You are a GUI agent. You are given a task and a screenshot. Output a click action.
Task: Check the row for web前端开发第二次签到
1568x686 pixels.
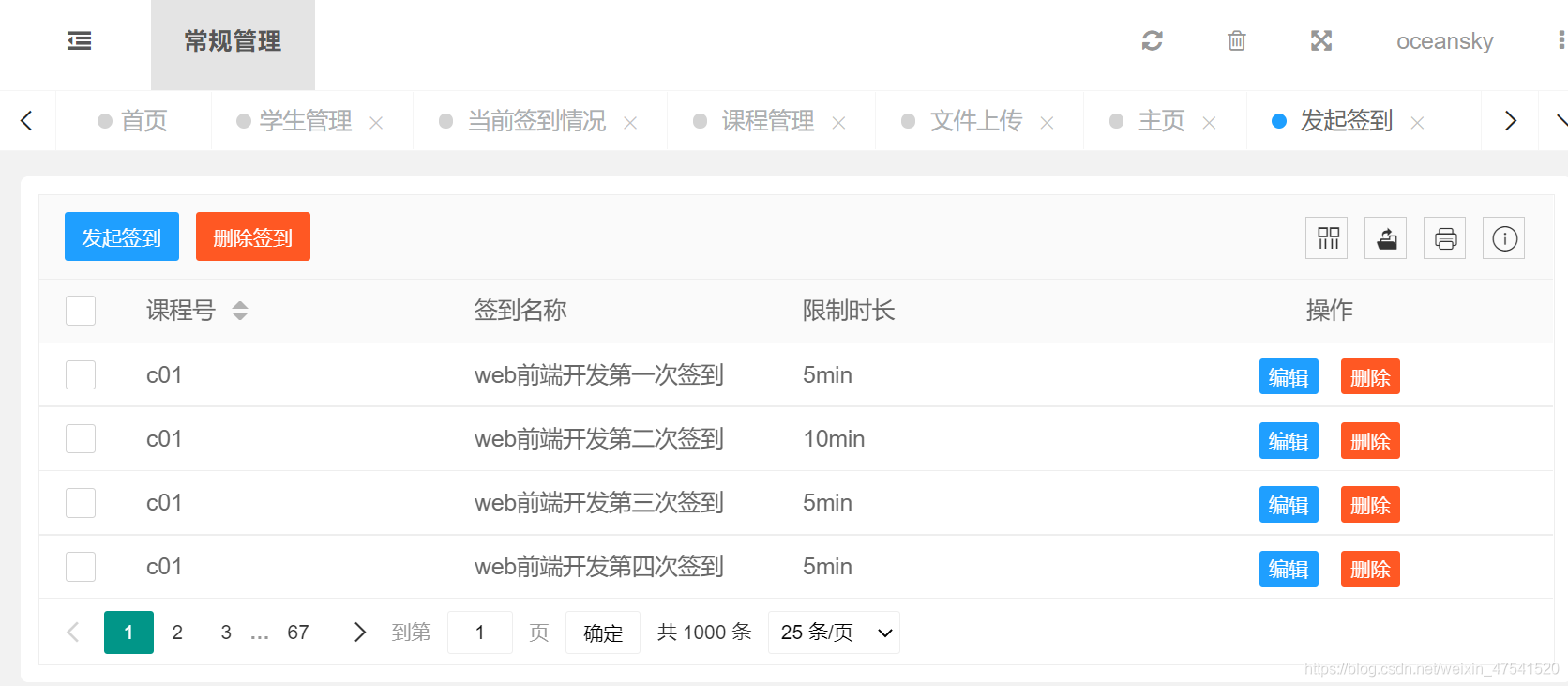81,439
